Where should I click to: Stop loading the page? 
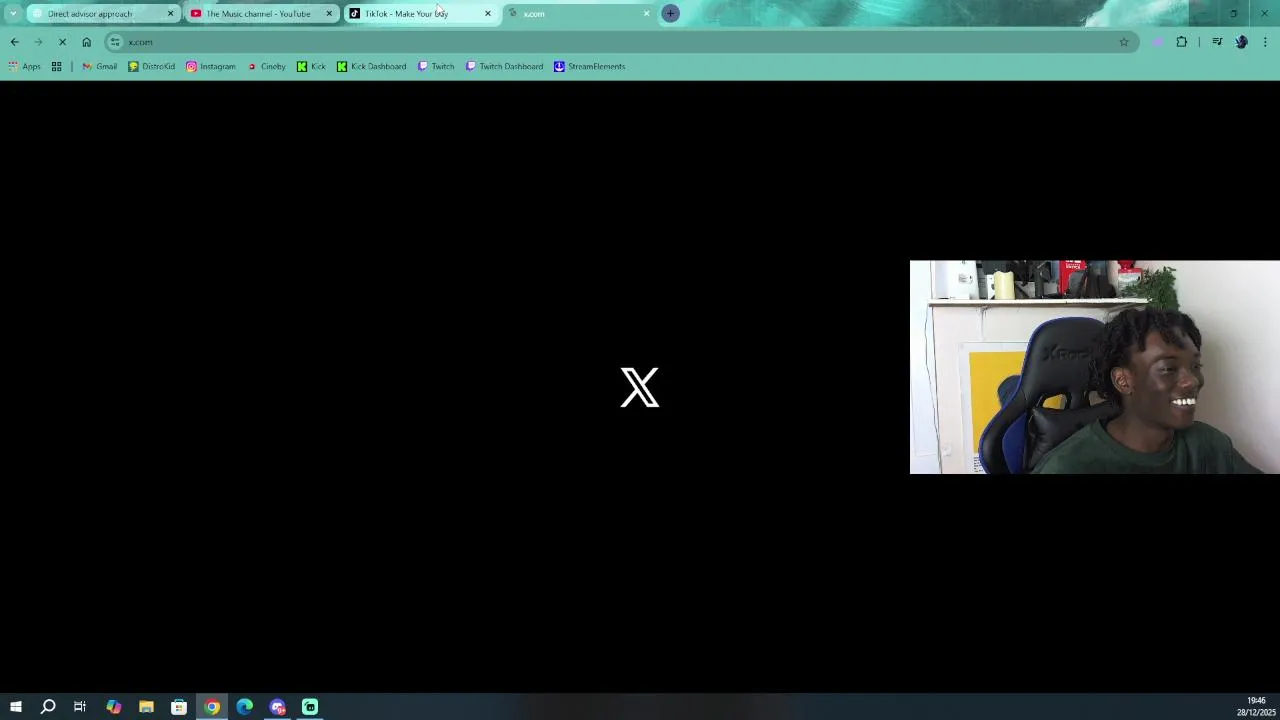(62, 42)
